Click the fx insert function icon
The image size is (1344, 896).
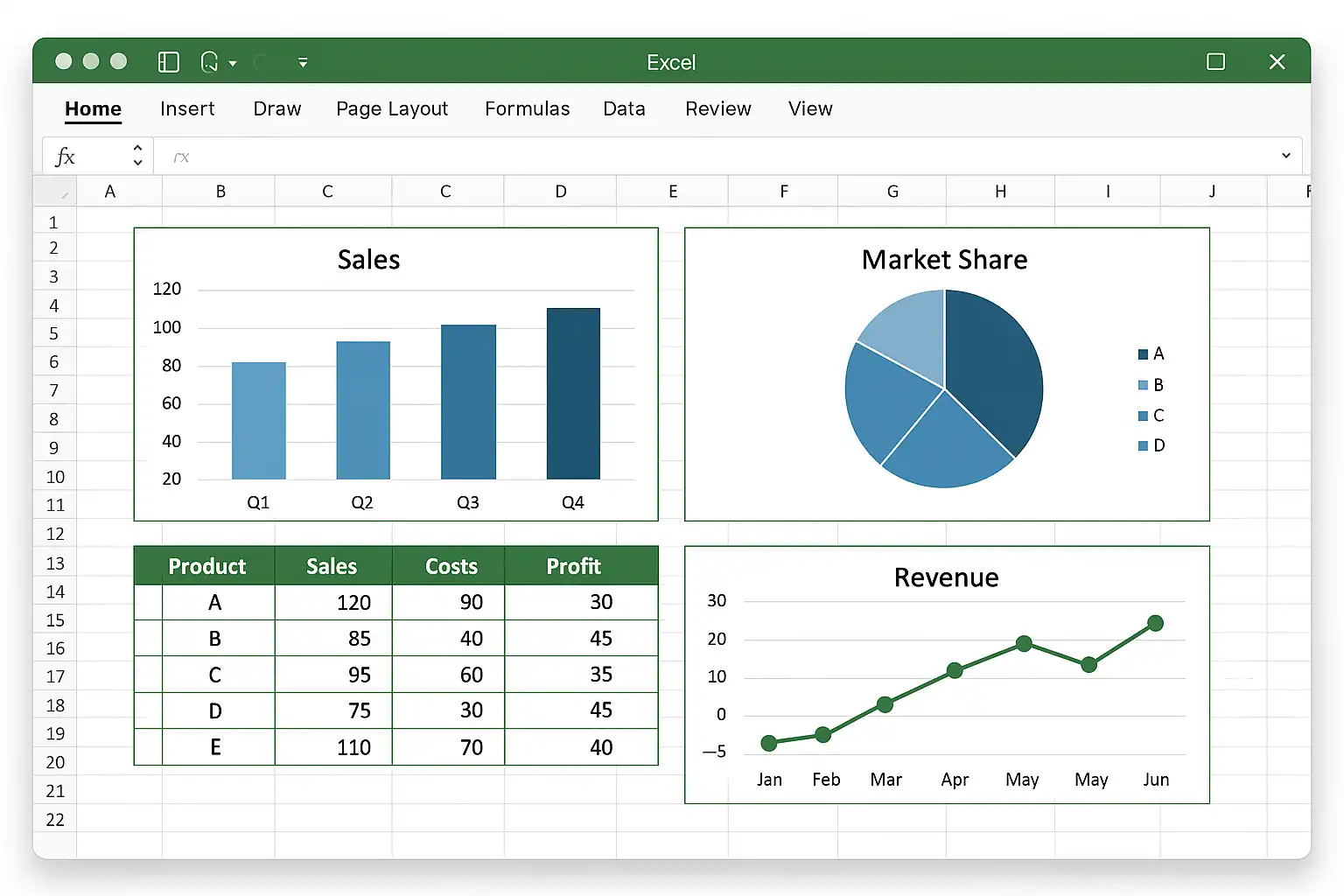pos(66,157)
